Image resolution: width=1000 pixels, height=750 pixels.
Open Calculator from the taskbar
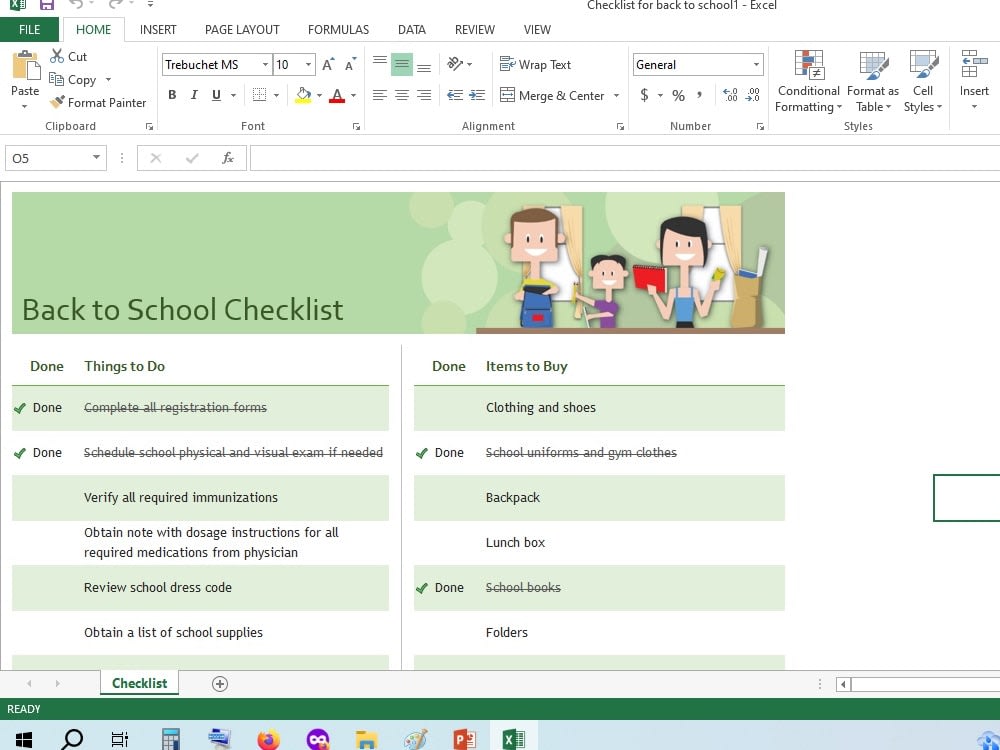point(170,739)
